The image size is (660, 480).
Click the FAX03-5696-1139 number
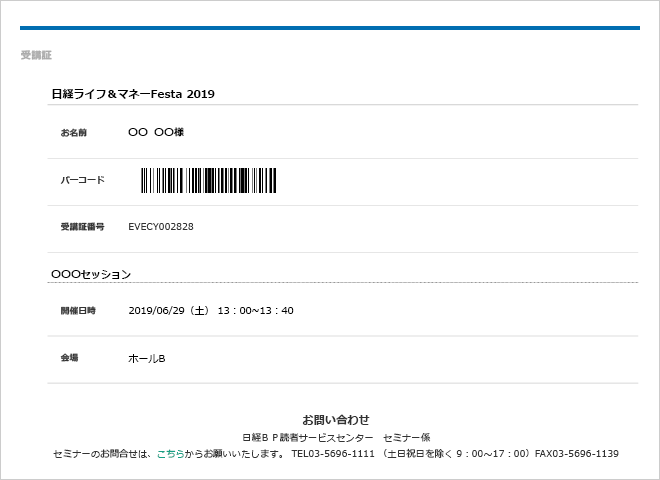576,454
